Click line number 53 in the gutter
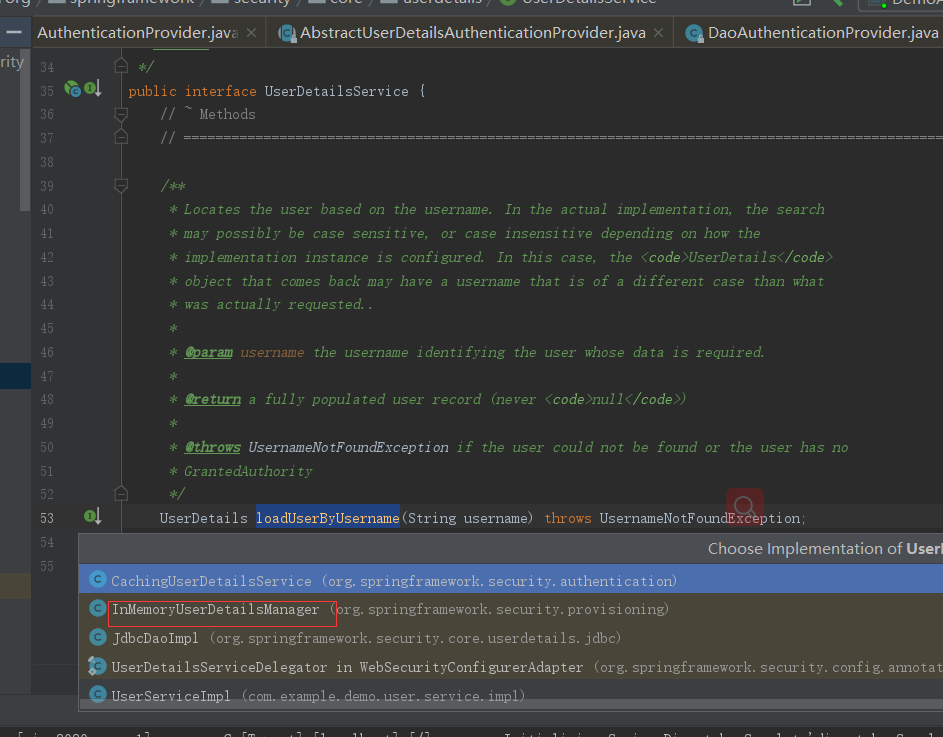The height and width of the screenshot is (737, 943). tap(47, 518)
